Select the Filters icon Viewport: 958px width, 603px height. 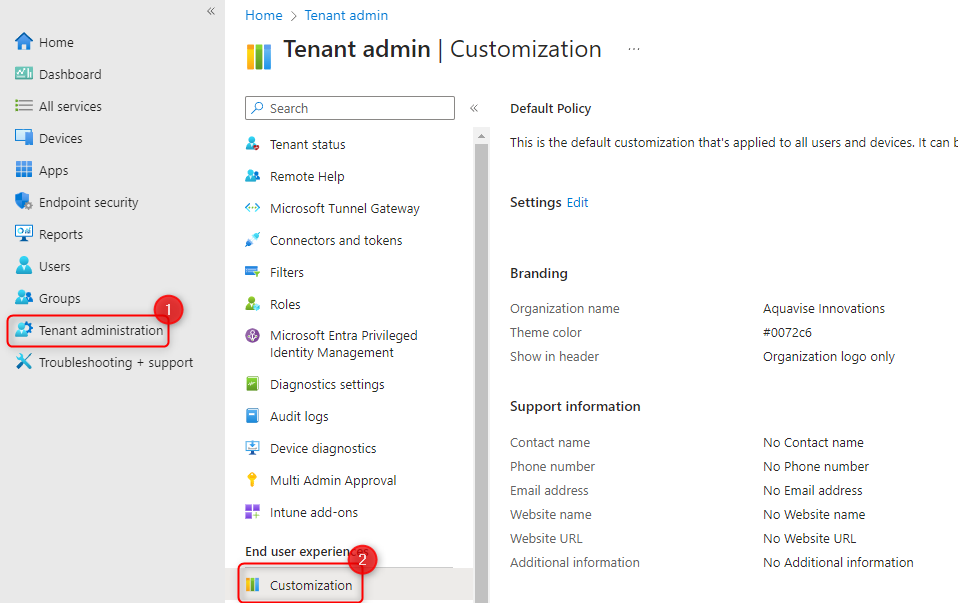coord(252,272)
